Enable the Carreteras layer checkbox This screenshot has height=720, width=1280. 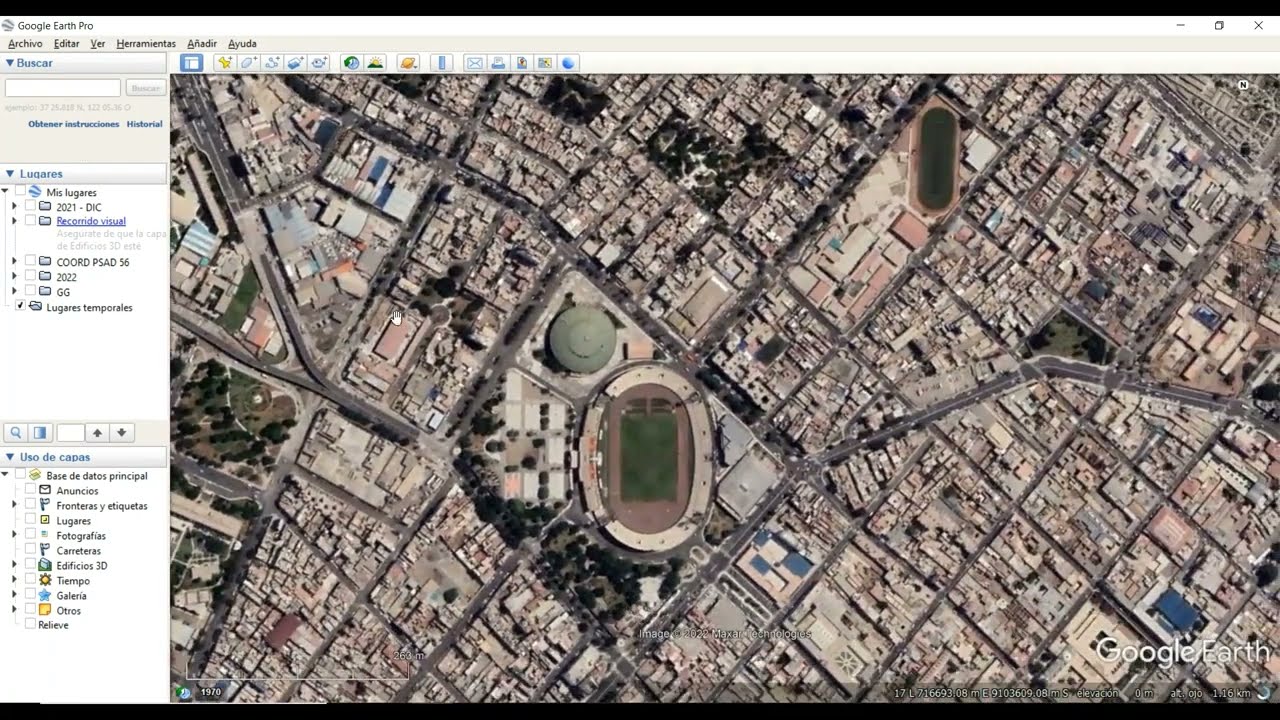point(30,551)
